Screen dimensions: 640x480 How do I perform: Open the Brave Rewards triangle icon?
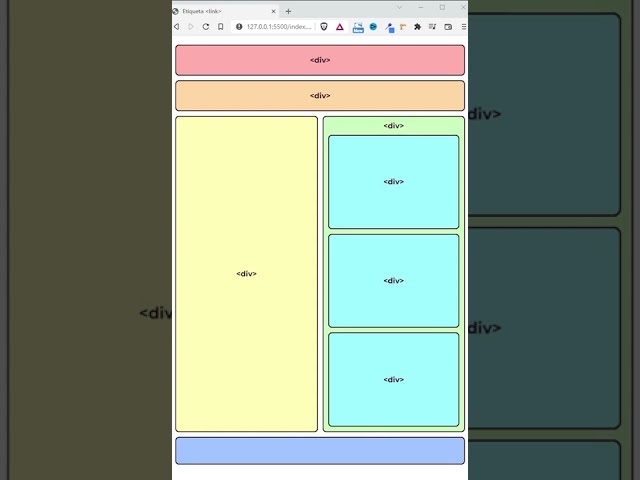pyautogui.click(x=340, y=27)
